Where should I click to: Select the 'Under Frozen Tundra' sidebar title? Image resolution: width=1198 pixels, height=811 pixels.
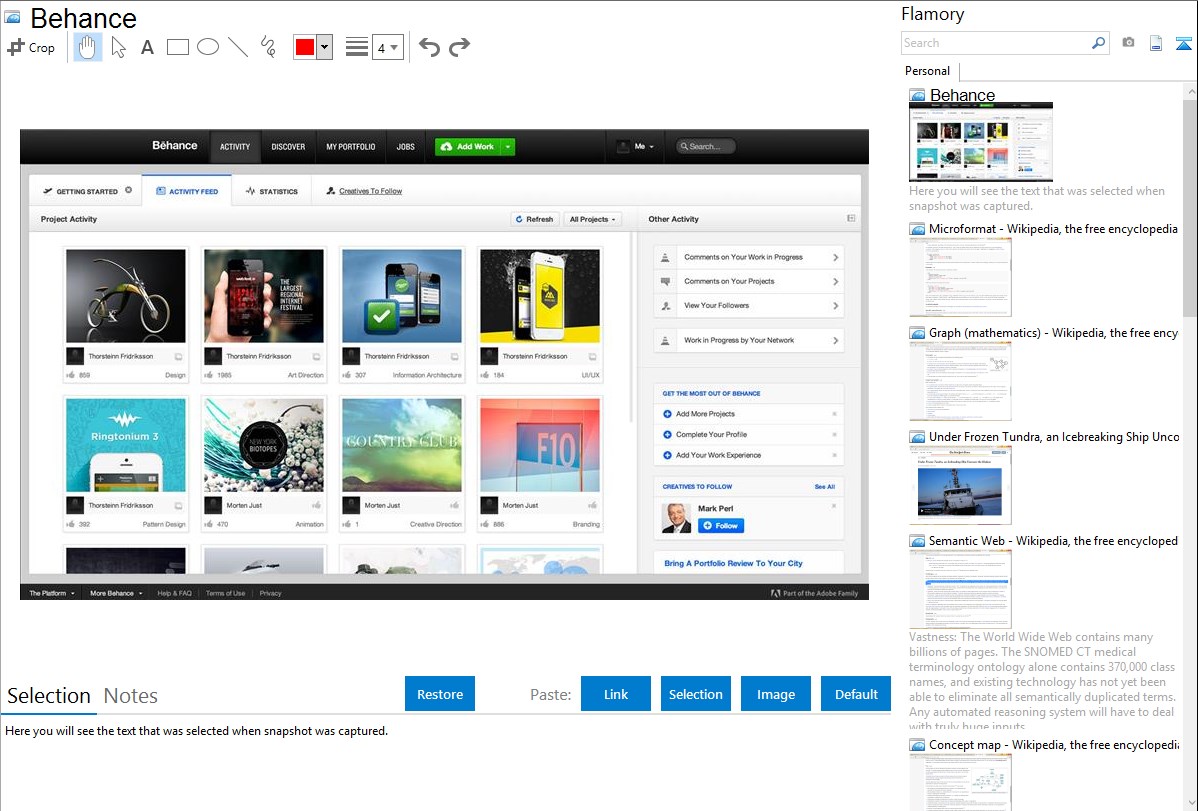pyautogui.click(x=1054, y=436)
